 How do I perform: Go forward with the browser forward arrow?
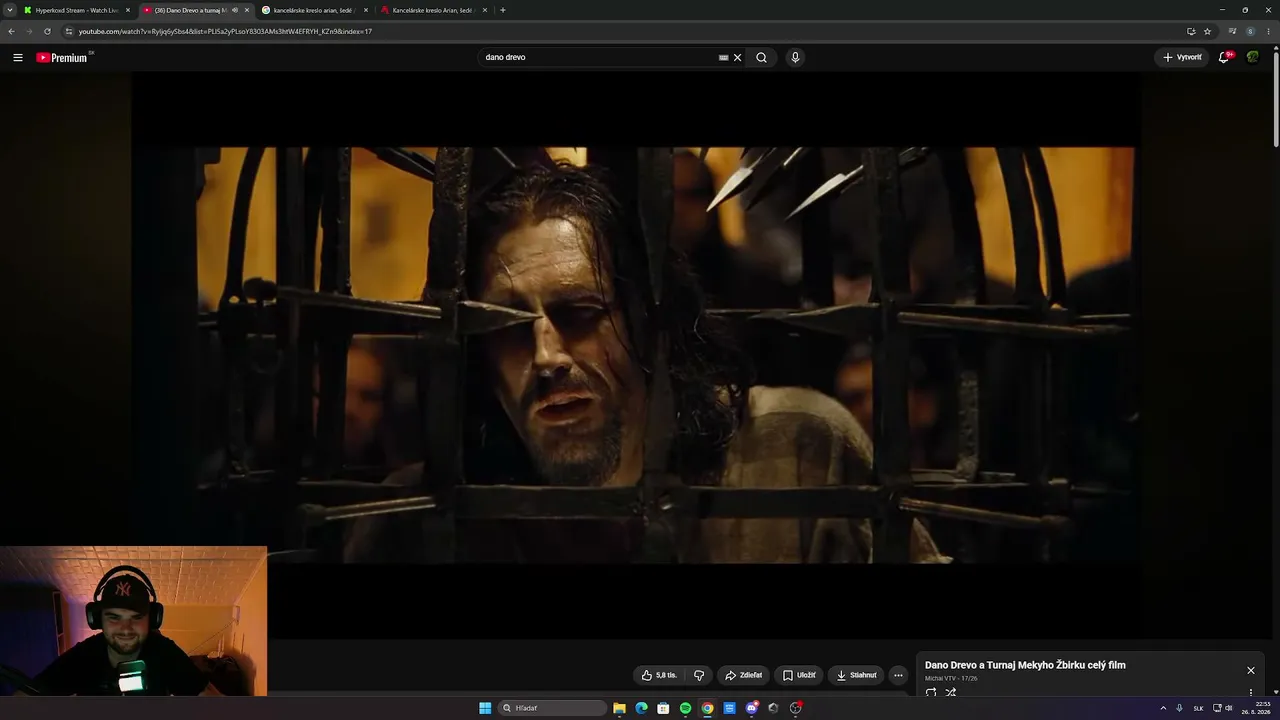(x=28, y=31)
